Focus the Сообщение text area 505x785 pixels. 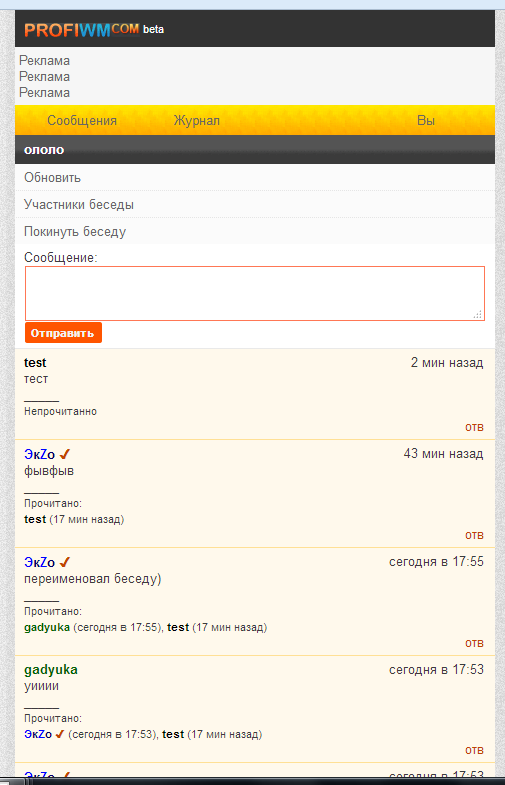pyautogui.click(x=255, y=293)
